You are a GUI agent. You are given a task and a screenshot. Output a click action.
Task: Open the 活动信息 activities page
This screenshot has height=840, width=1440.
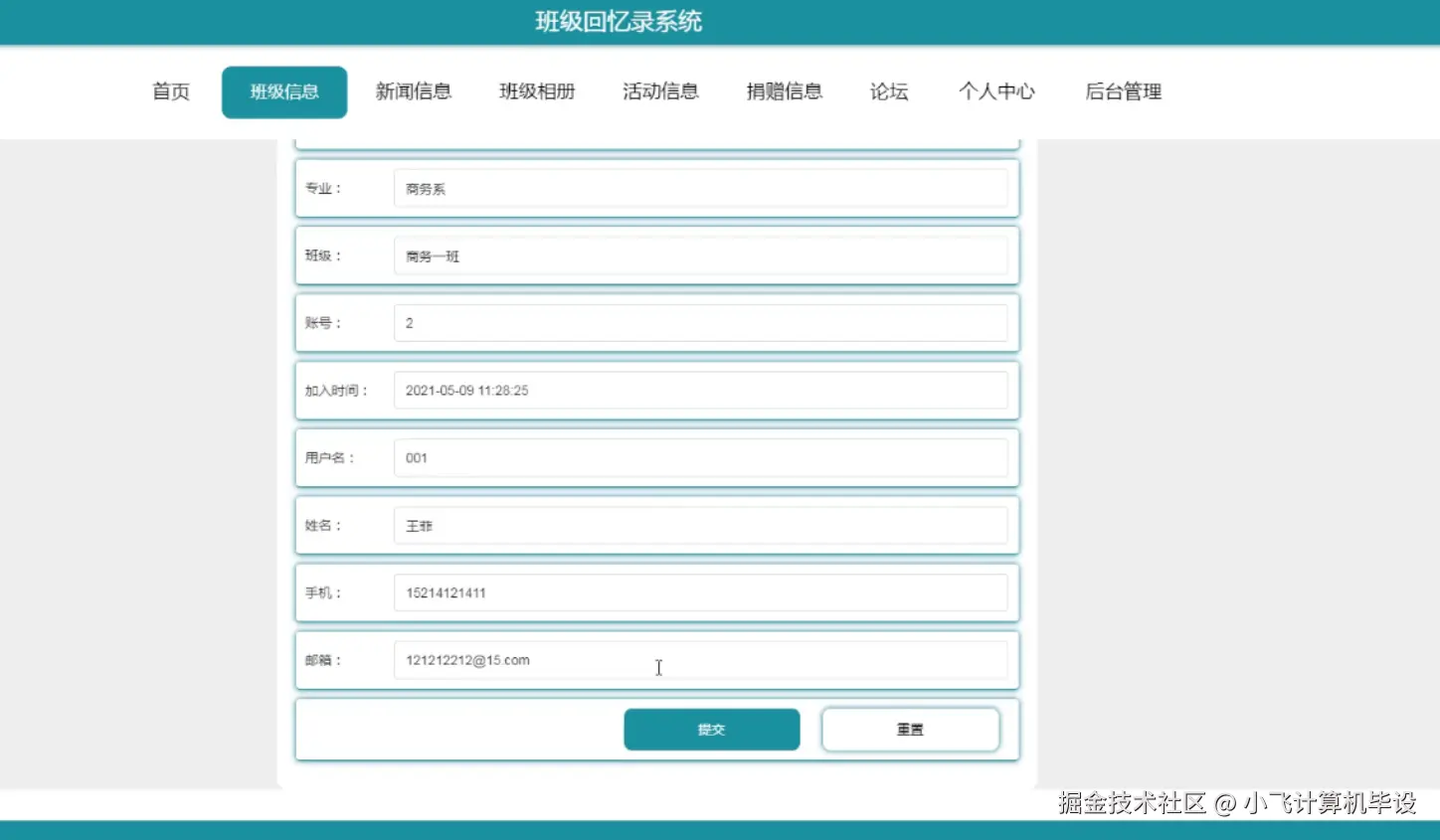point(659,91)
